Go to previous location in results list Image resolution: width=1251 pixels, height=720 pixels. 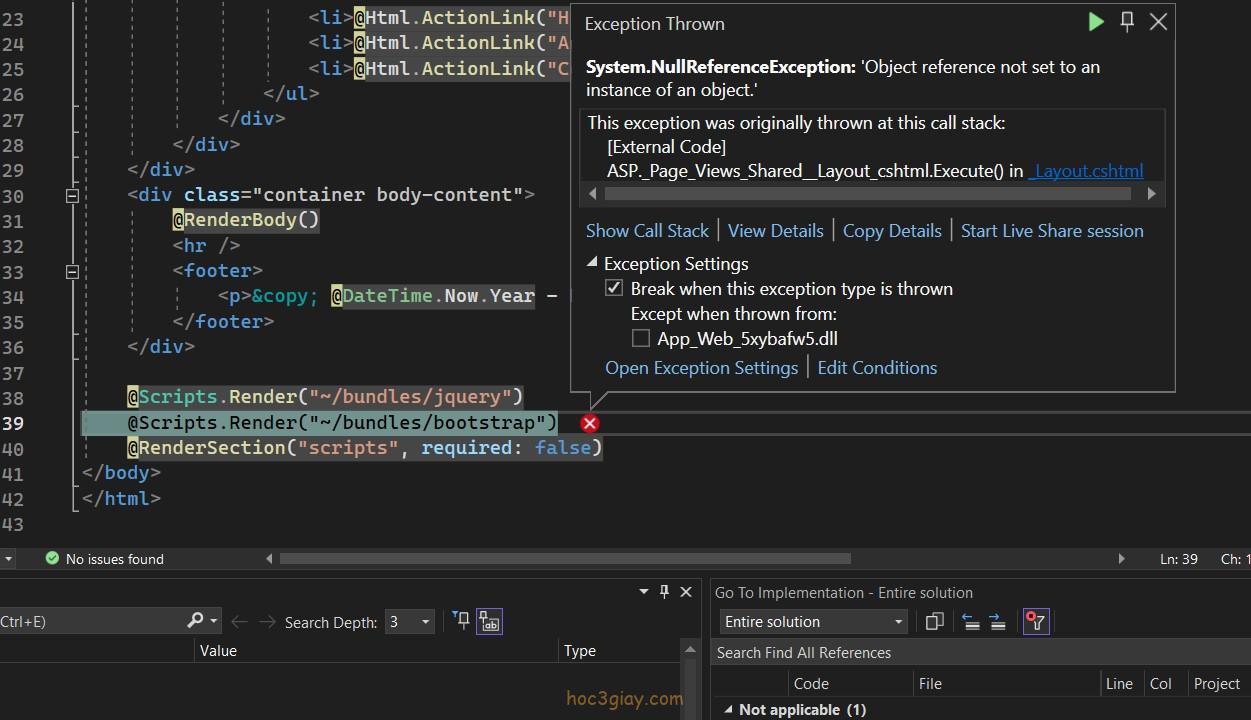970,622
